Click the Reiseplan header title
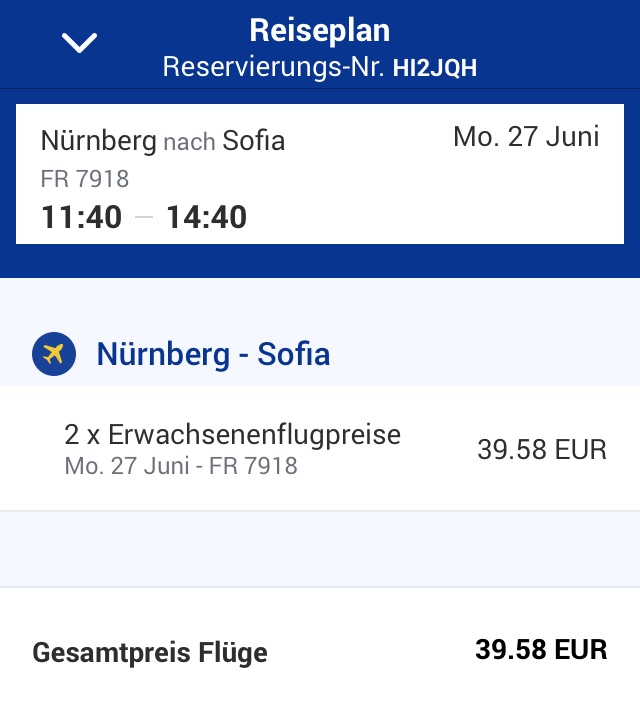640x710 pixels. click(x=319, y=29)
